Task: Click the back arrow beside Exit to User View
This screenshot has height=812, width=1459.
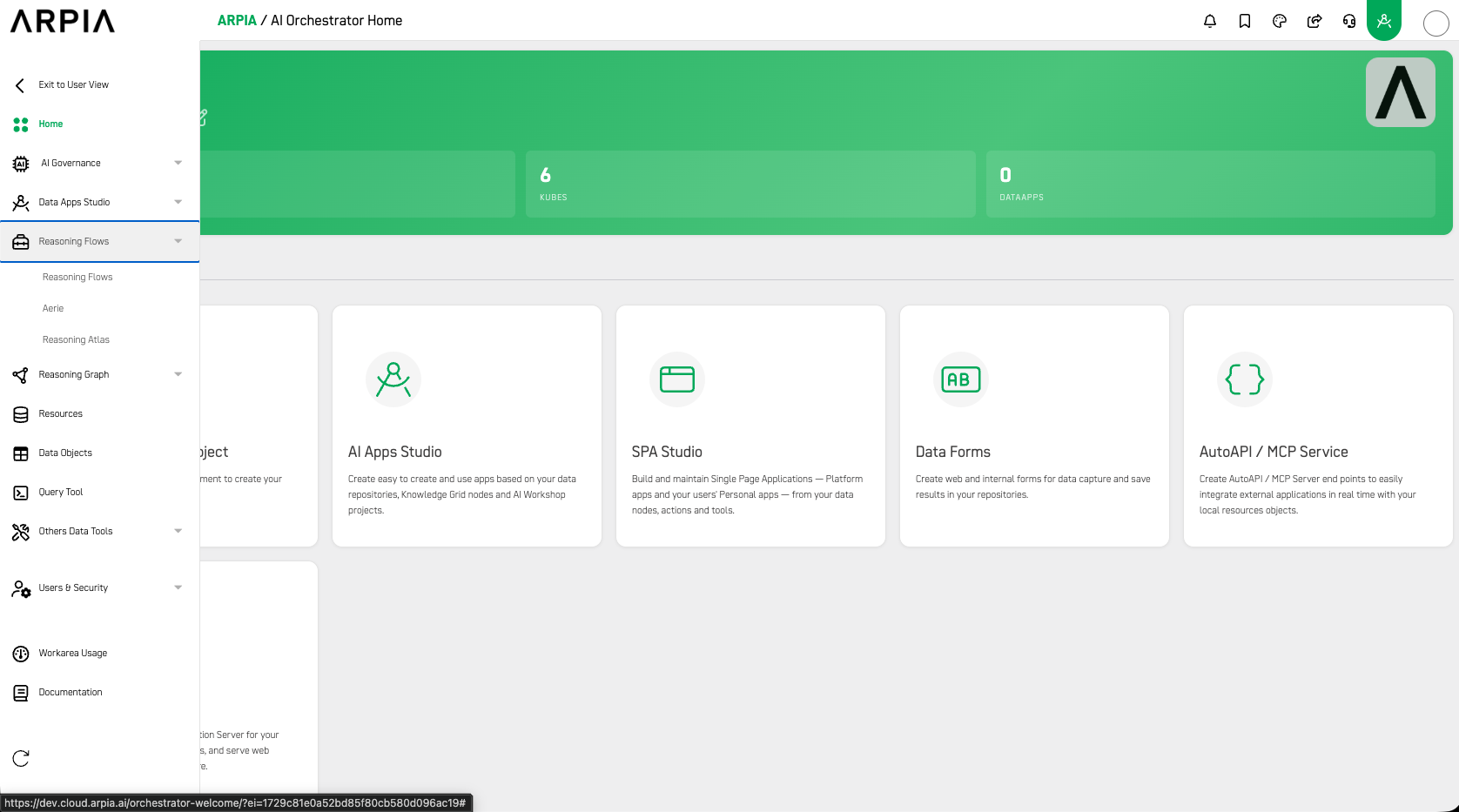Action: [20, 85]
